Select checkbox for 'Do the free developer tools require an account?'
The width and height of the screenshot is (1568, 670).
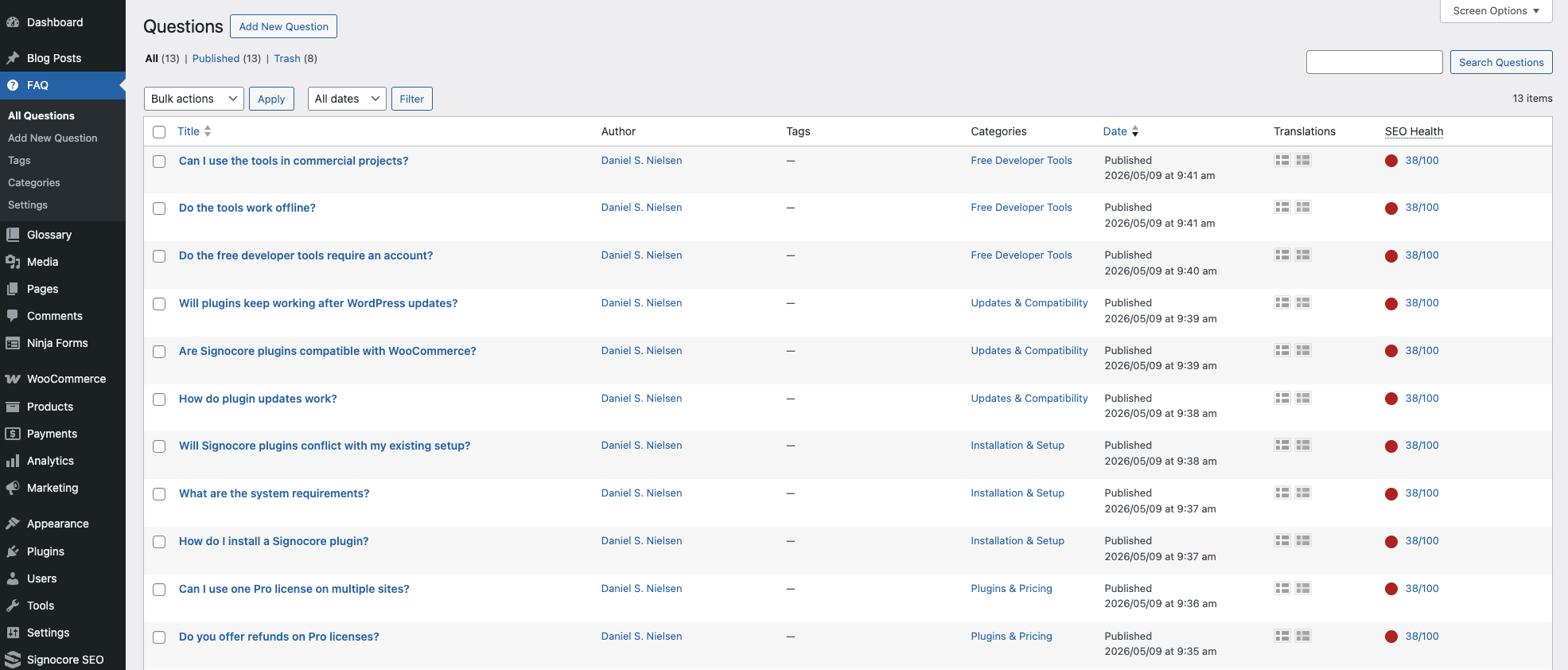tap(159, 256)
